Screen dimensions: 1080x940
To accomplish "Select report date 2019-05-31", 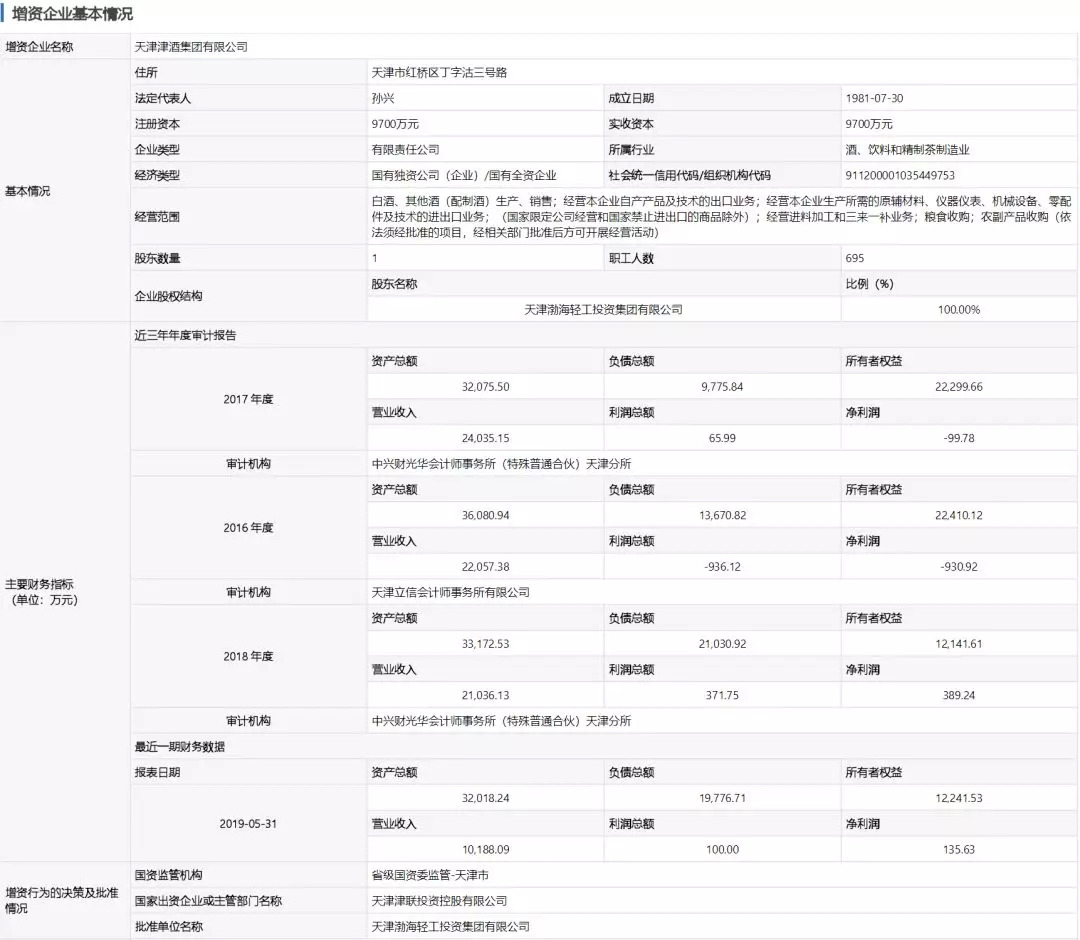I will 248,824.
